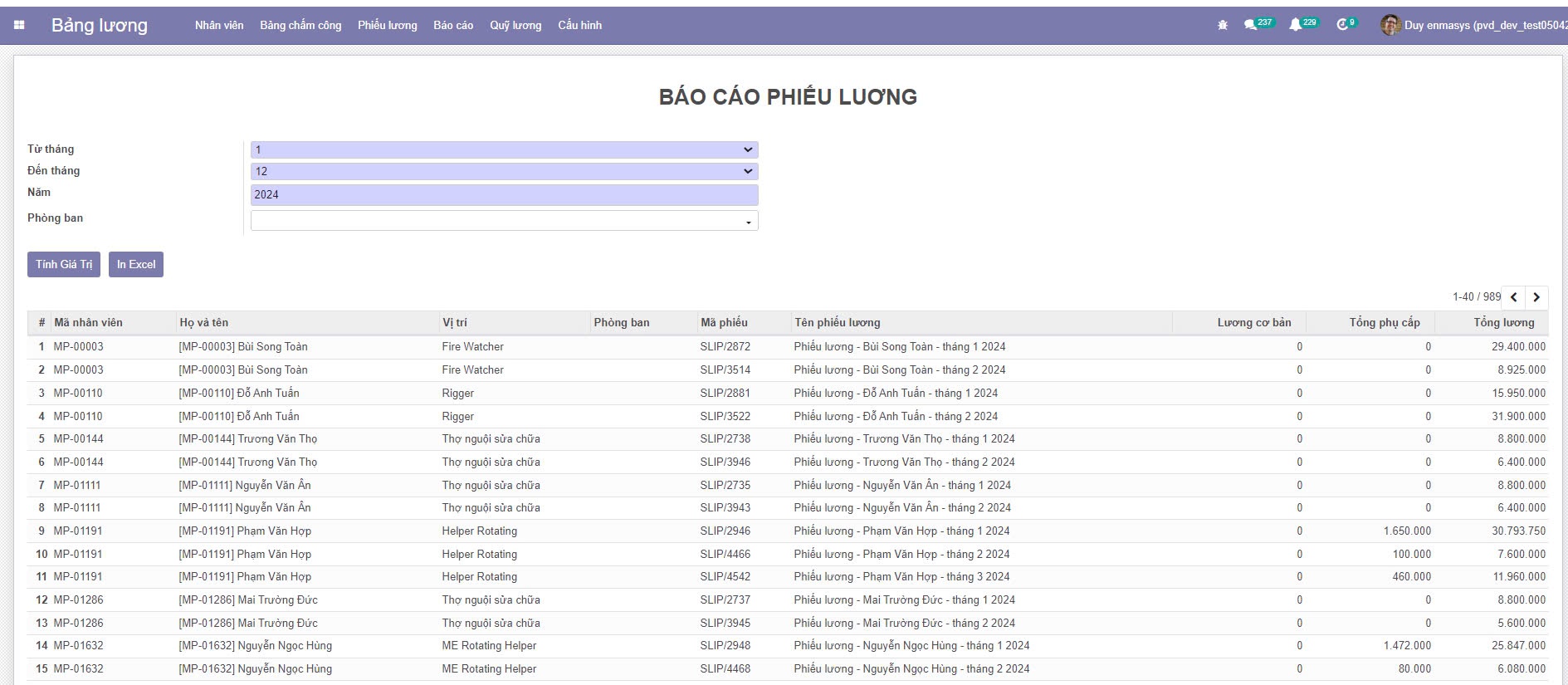The width and height of the screenshot is (1568, 685).
Task: Select the SLIP/2872 payslip row
Action: coord(725,347)
